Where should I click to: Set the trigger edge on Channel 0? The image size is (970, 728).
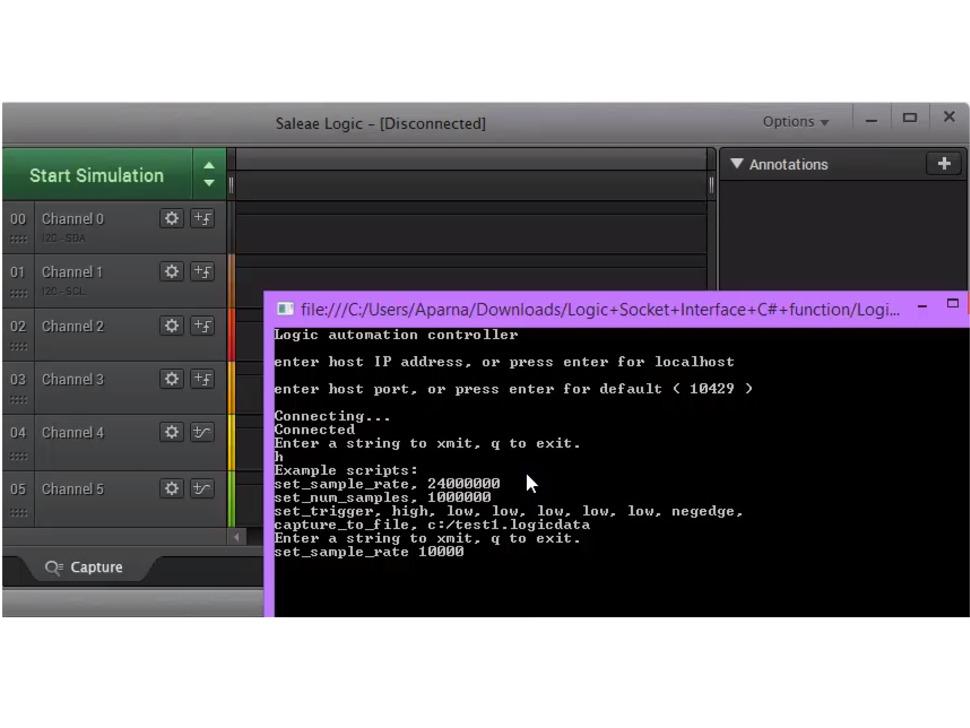(x=202, y=218)
